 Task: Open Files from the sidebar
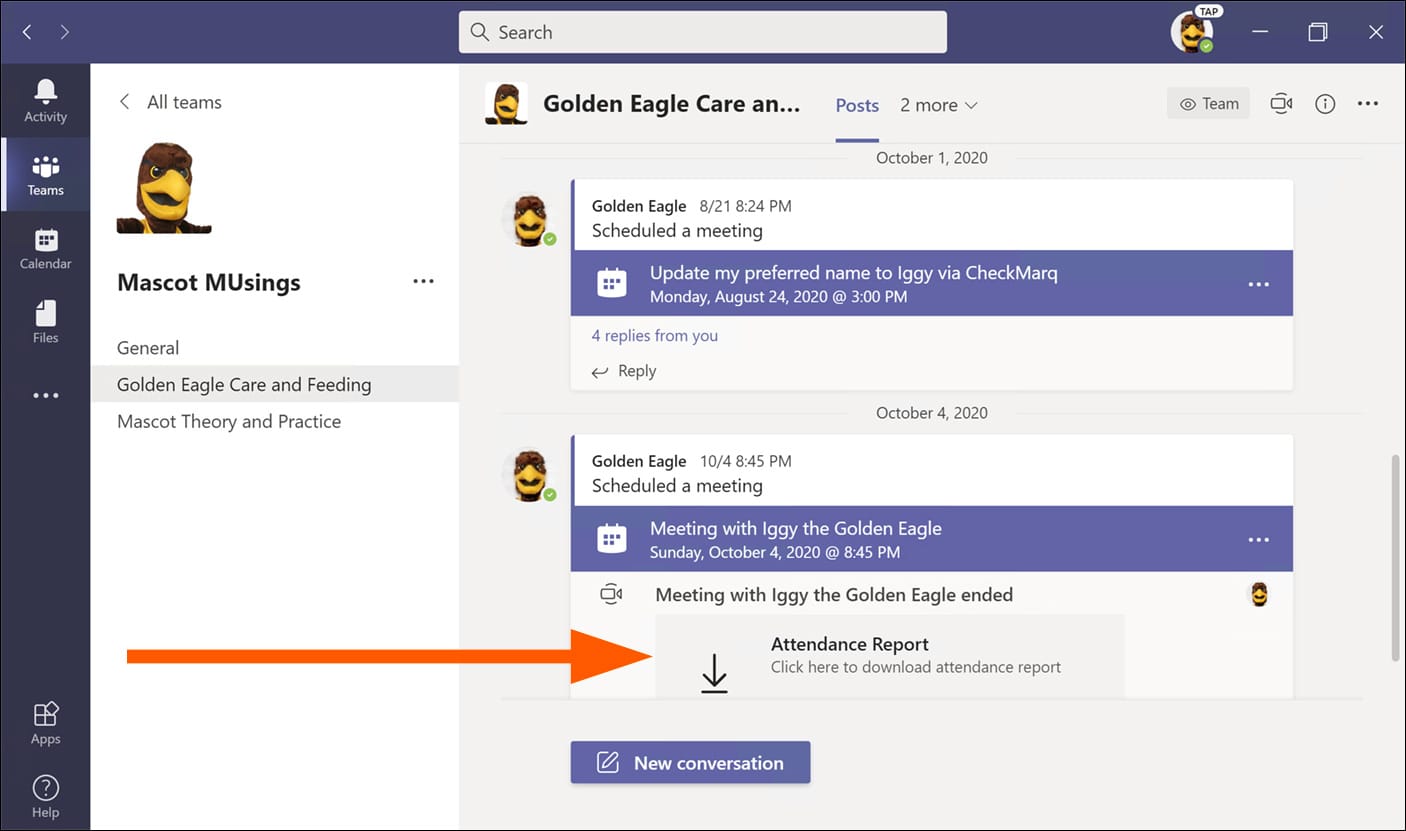click(45, 322)
